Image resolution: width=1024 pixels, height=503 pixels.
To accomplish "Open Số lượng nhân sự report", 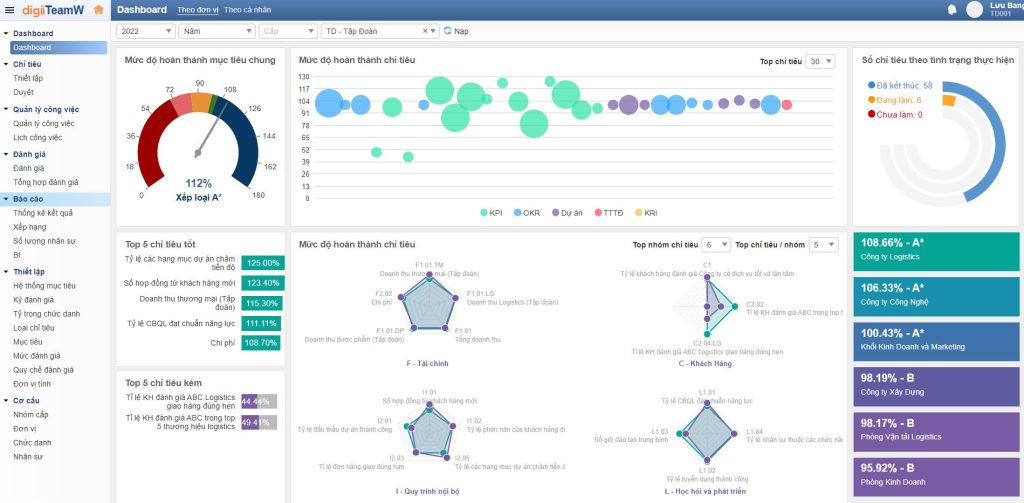I will click(x=44, y=241).
